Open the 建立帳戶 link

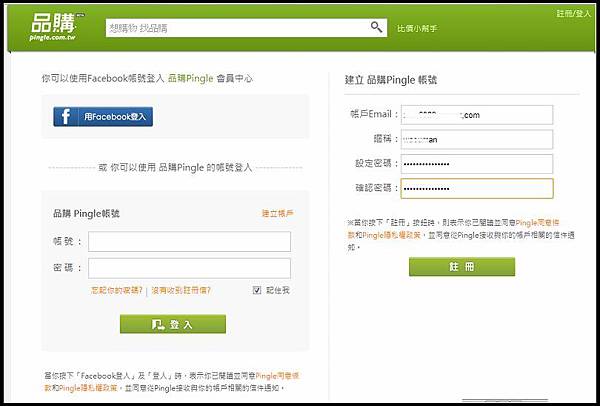click(278, 214)
